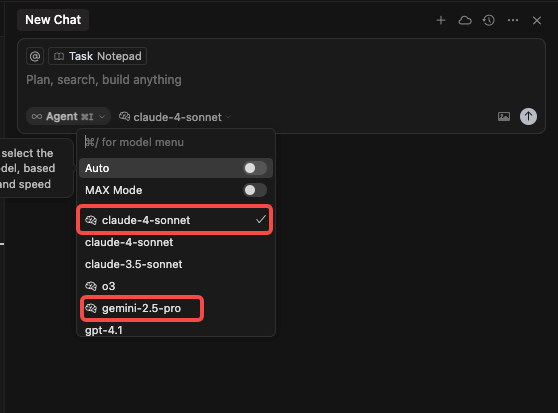Click the plus icon to start new chat
Screen dimensions: 558x413
tap(441, 20)
